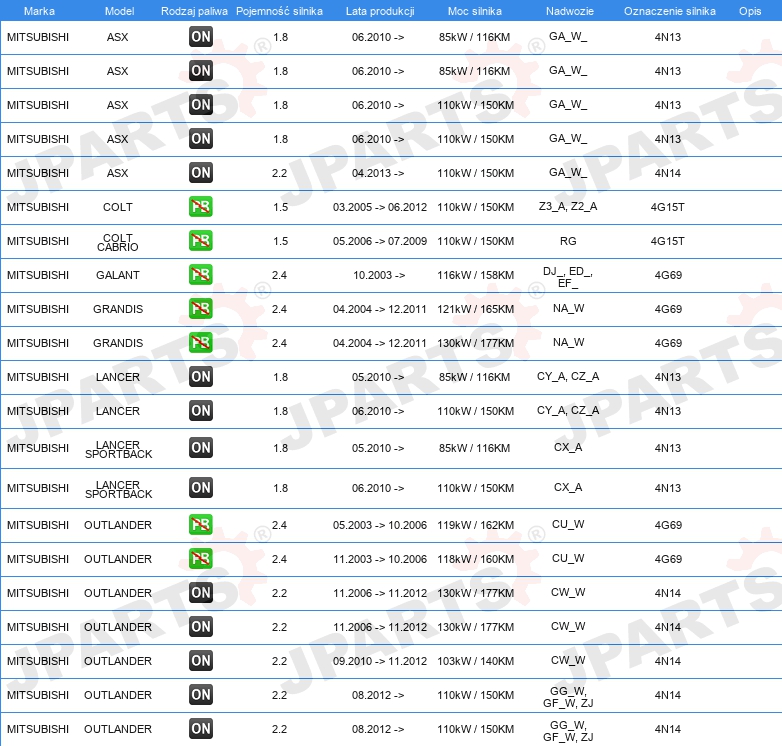This screenshot has height=746, width=782.
Task: Click PB icon in OUTLANDER 118kW / 160KM row
Action: 200,559
